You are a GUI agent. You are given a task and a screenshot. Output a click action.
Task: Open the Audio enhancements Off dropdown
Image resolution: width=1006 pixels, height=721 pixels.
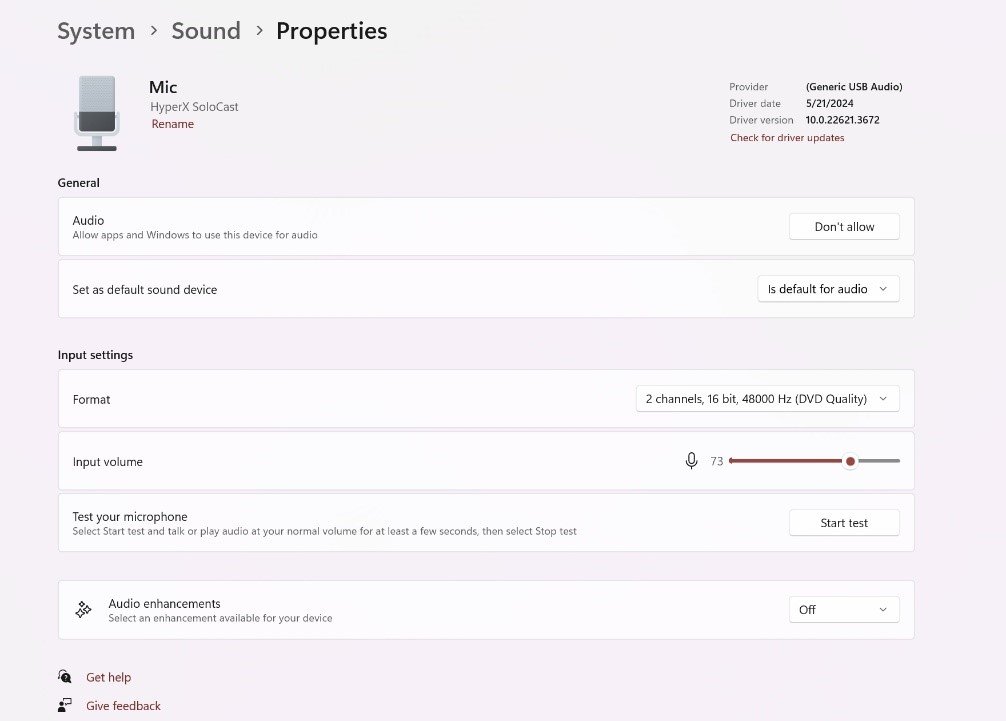[843, 610]
